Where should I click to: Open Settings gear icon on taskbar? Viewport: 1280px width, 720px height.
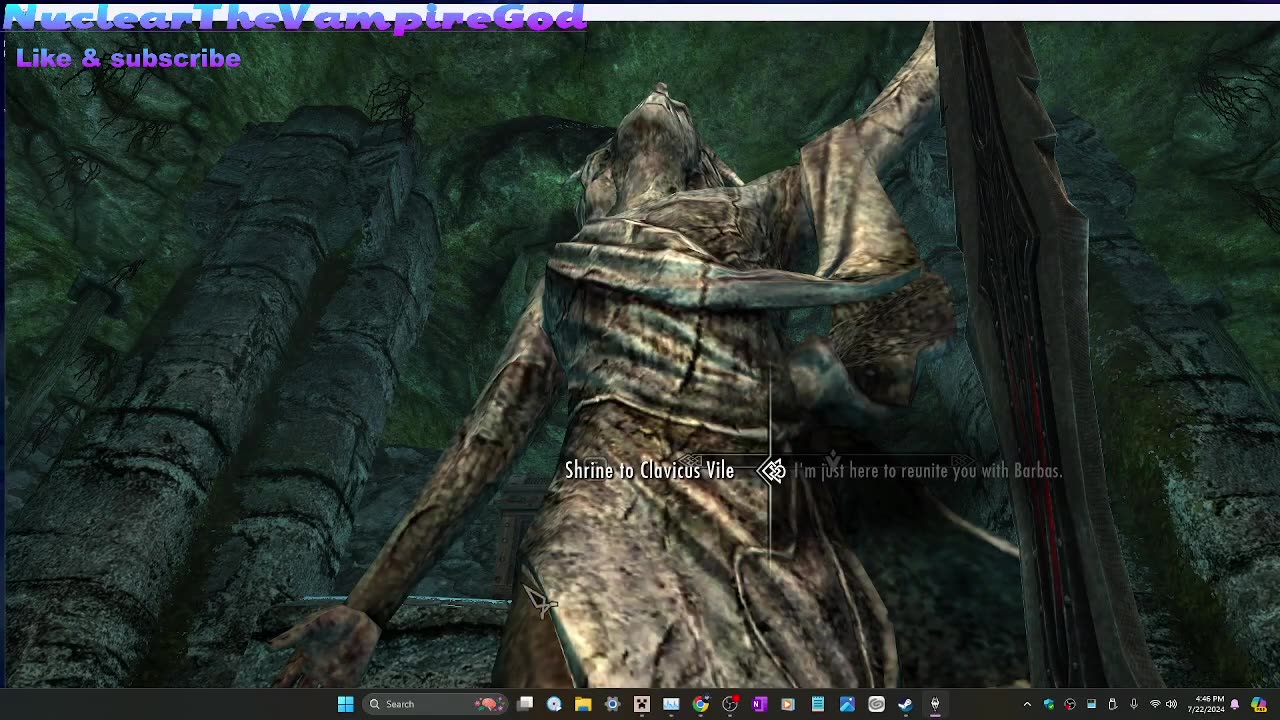click(x=612, y=704)
